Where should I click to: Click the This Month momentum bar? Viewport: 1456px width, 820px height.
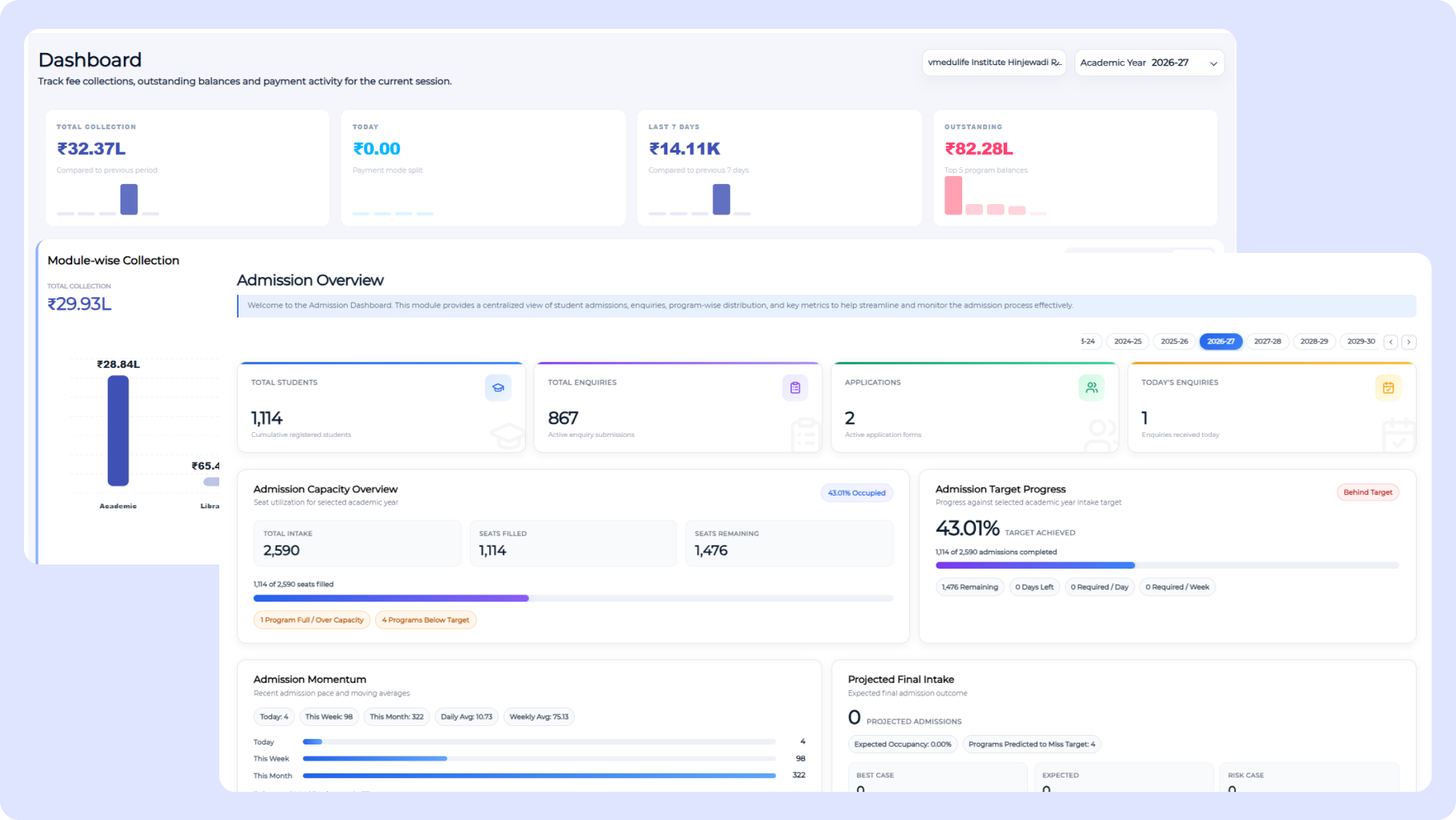tap(539, 776)
